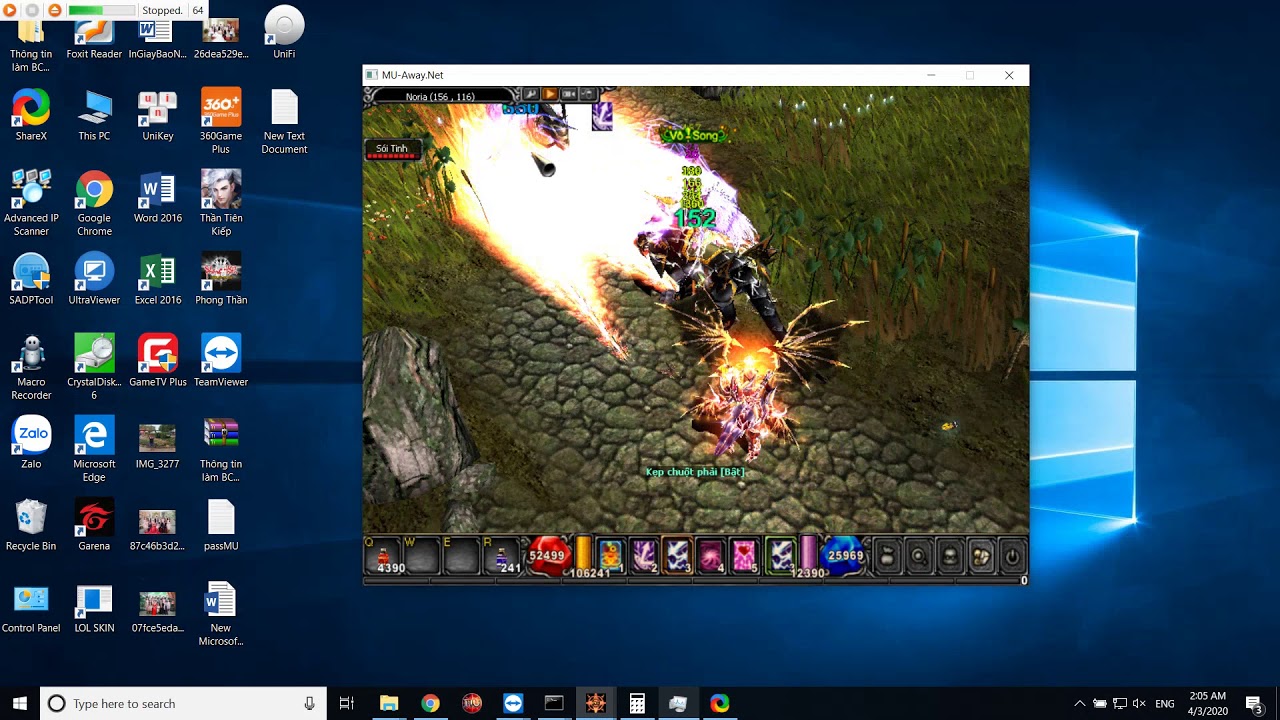Open GameTV Plus desktop shortcut
This screenshot has height=720, width=1280.
point(158,361)
